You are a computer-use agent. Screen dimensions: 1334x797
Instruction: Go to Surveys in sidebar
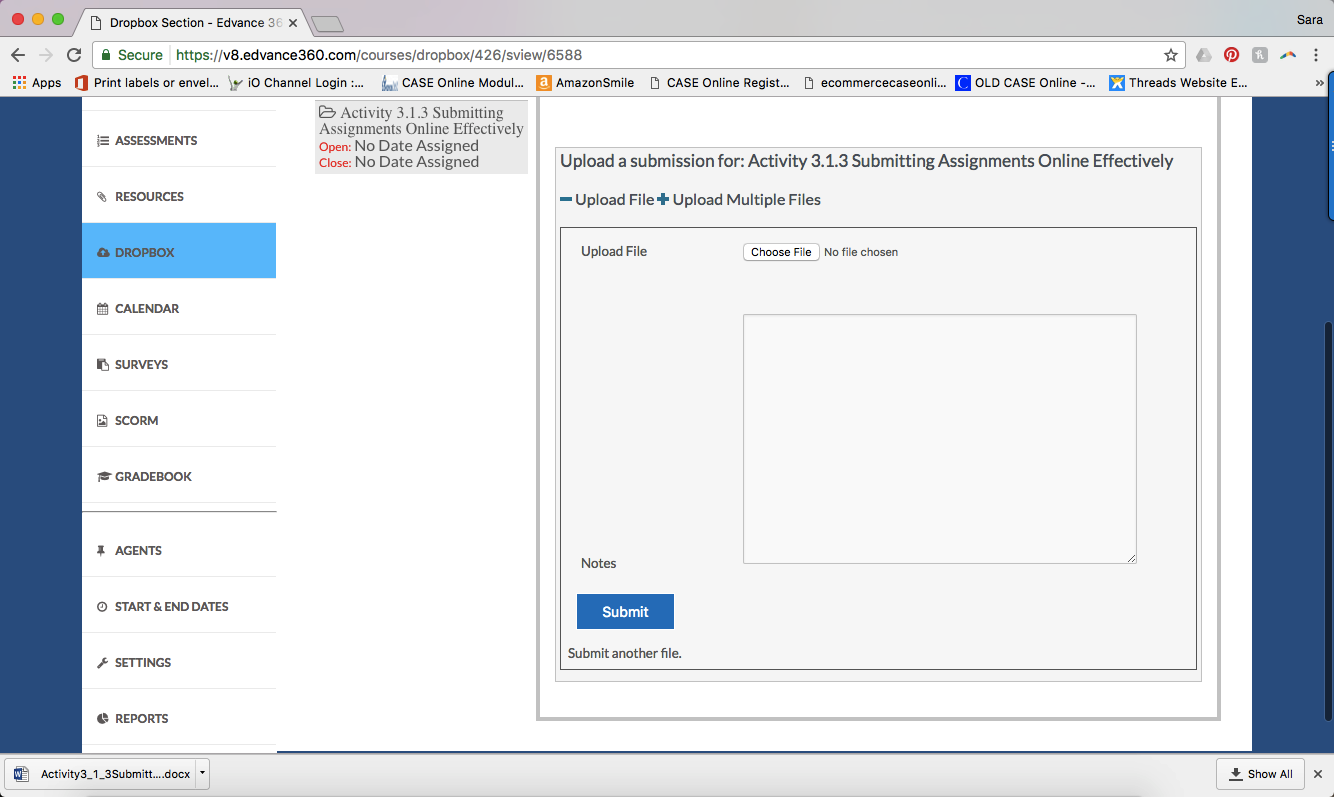(141, 365)
